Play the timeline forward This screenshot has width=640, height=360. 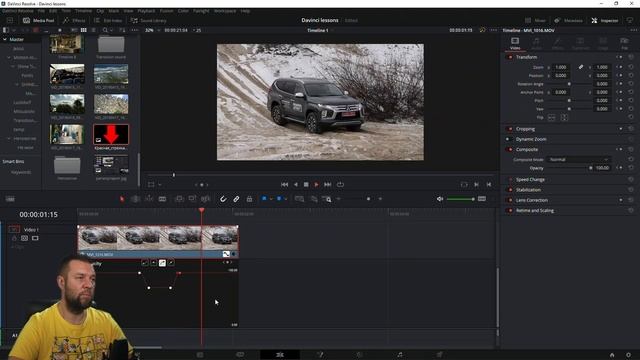pos(316,184)
